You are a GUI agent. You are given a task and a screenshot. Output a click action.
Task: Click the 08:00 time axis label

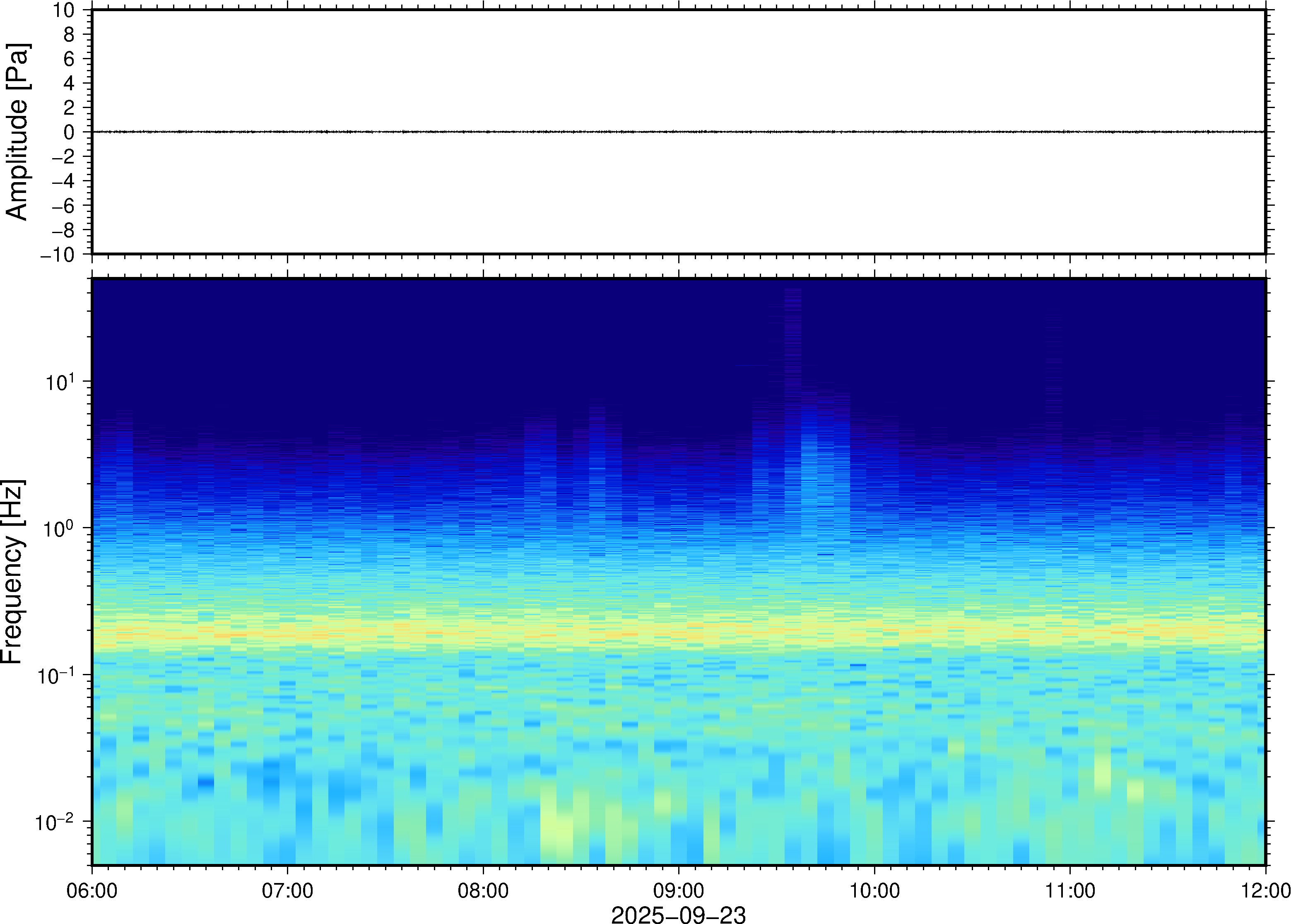483,890
